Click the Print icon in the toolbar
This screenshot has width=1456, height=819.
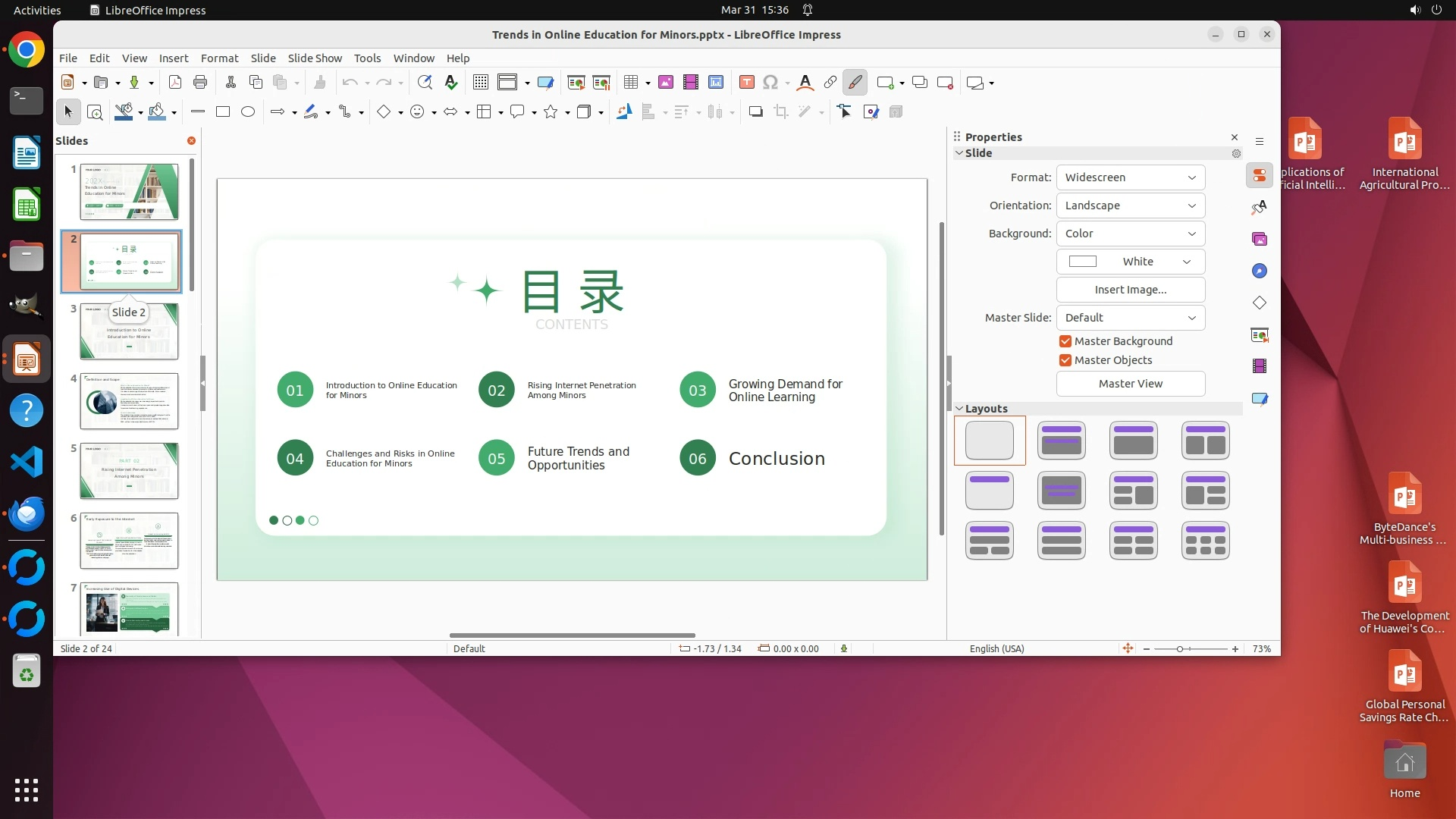200,83
